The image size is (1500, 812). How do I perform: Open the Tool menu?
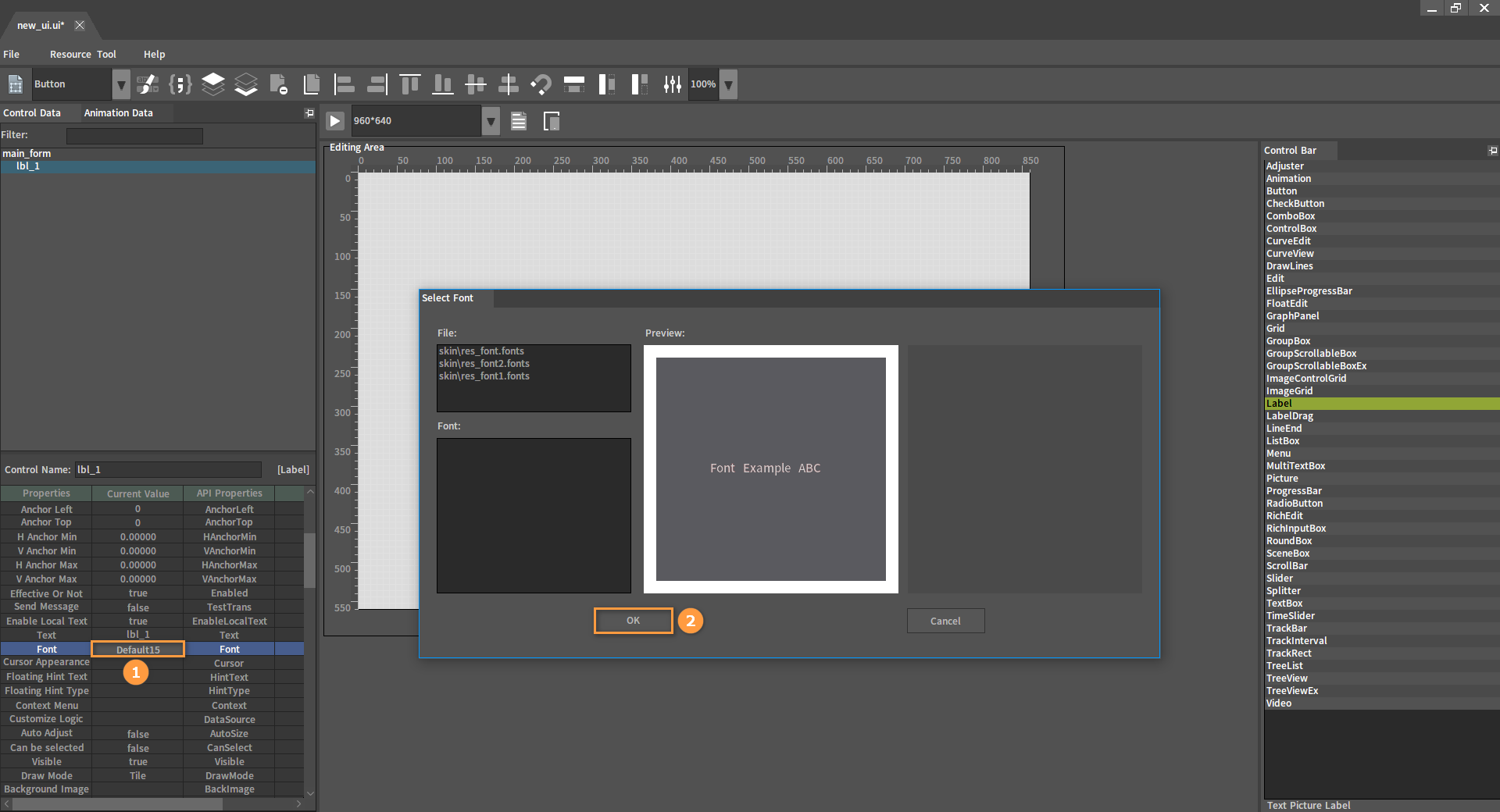click(106, 55)
